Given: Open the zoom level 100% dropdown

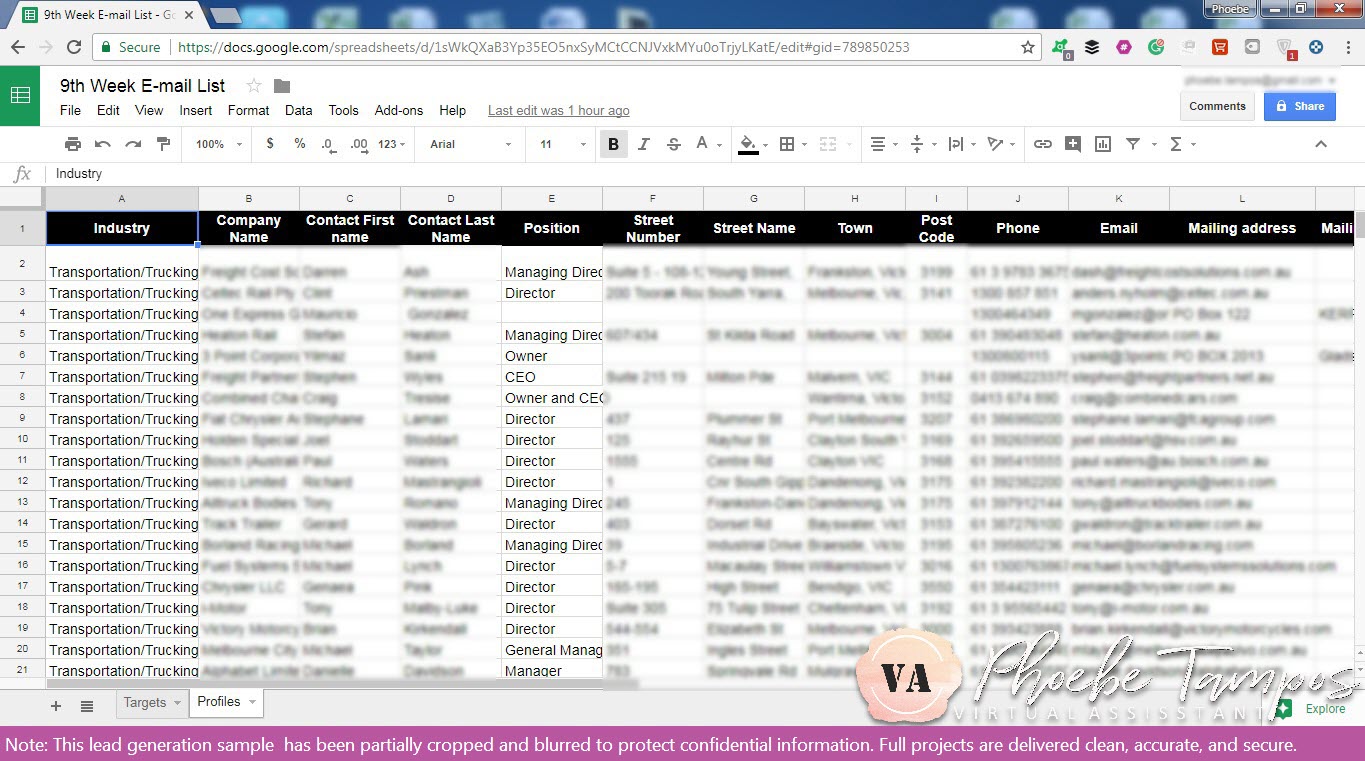Looking at the screenshot, I should tap(215, 144).
